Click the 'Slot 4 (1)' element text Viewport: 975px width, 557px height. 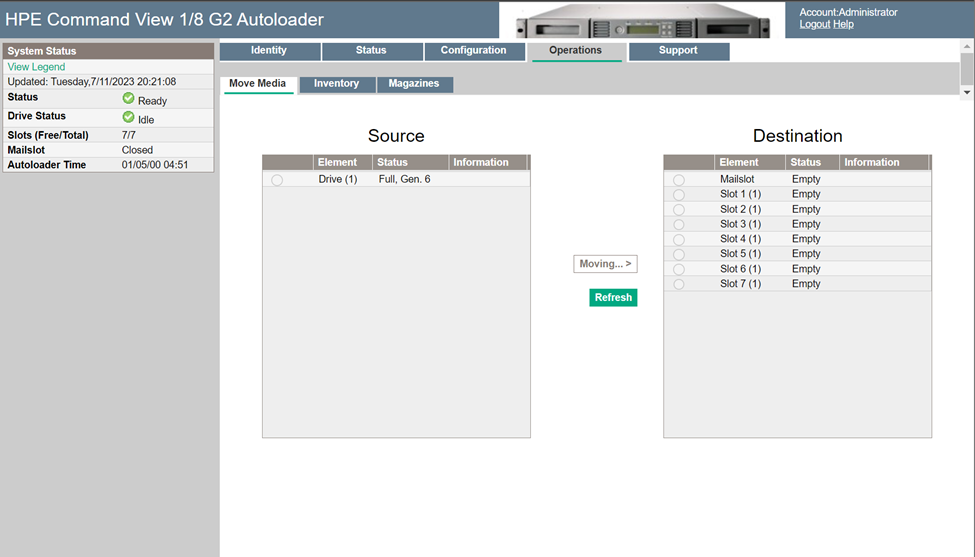(741, 239)
